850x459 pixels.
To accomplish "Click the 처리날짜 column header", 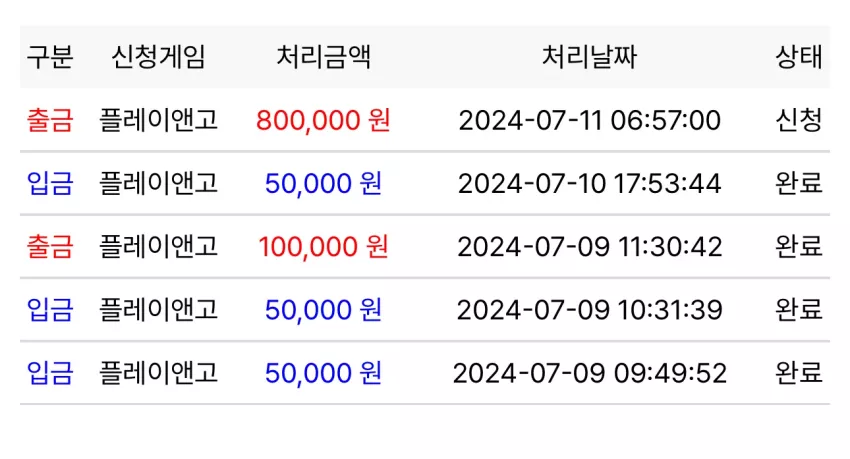I will click(589, 57).
